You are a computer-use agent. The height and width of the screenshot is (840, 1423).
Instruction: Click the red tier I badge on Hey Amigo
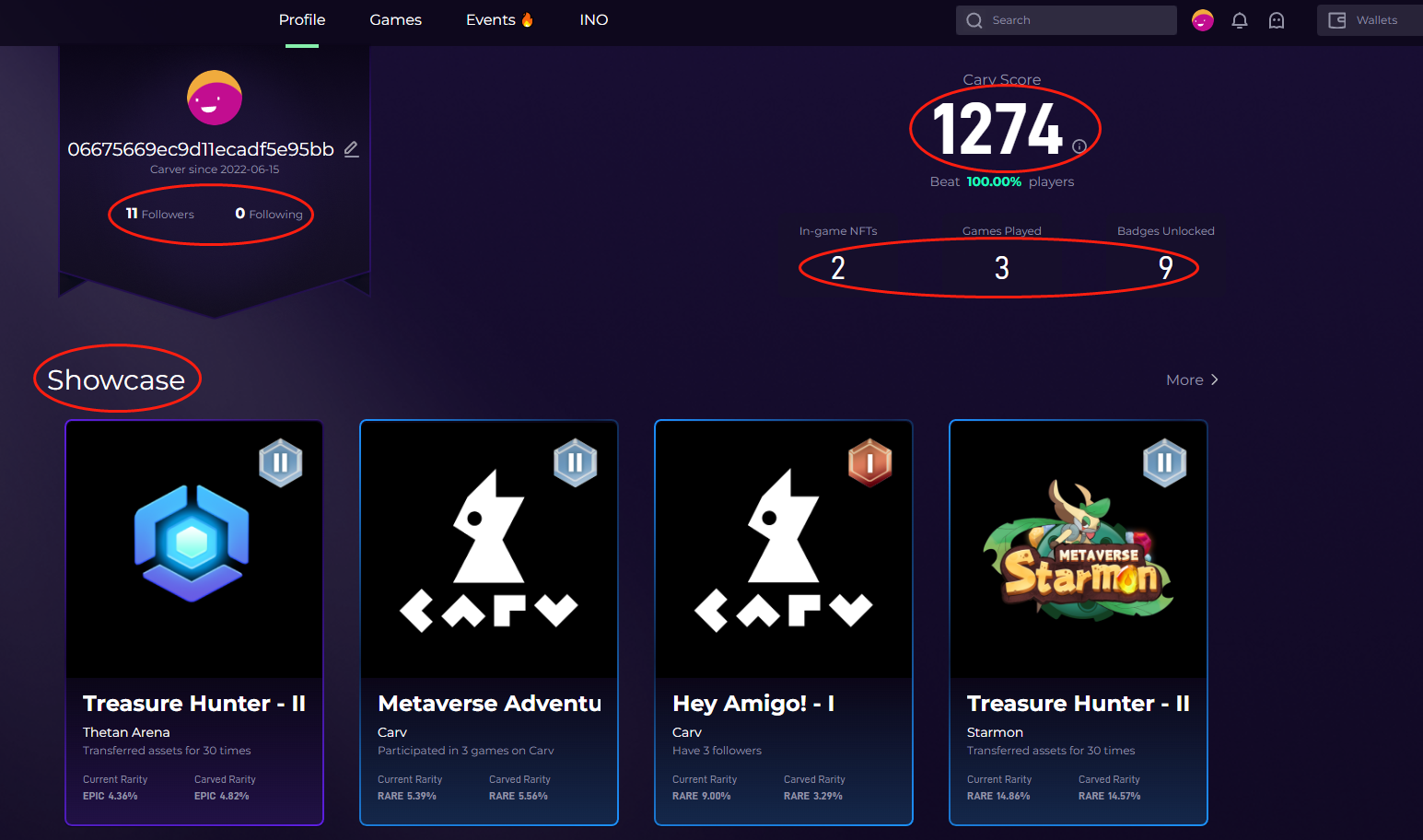coord(869,462)
